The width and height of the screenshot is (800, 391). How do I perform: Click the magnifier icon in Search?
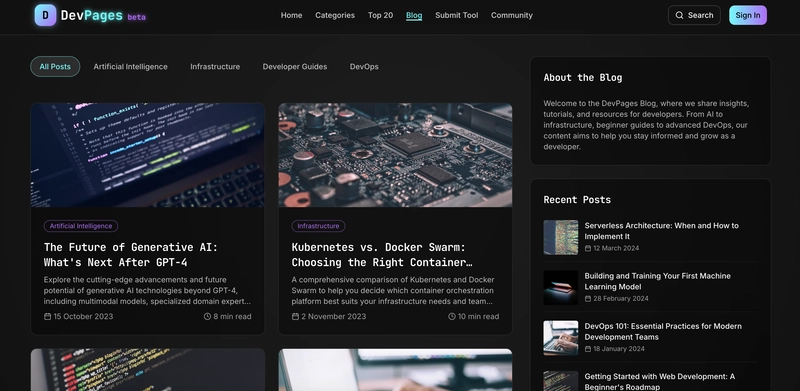(679, 15)
